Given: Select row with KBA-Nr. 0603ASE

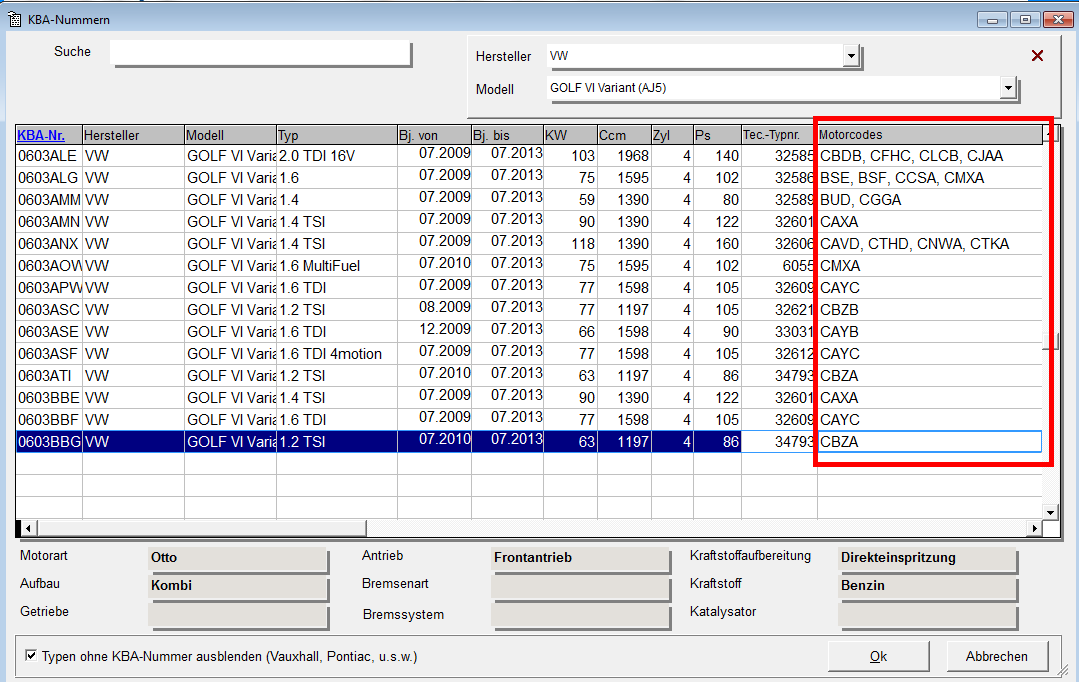Looking at the screenshot, I should click(x=528, y=332).
